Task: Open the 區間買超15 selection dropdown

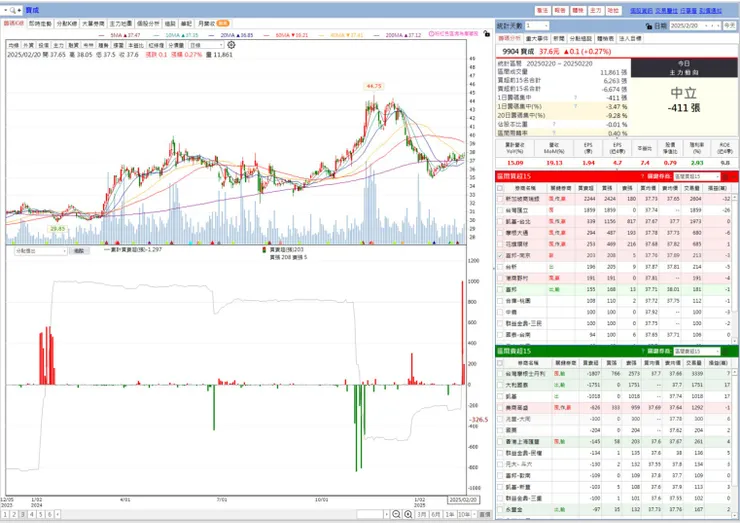Action: coord(697,177)
